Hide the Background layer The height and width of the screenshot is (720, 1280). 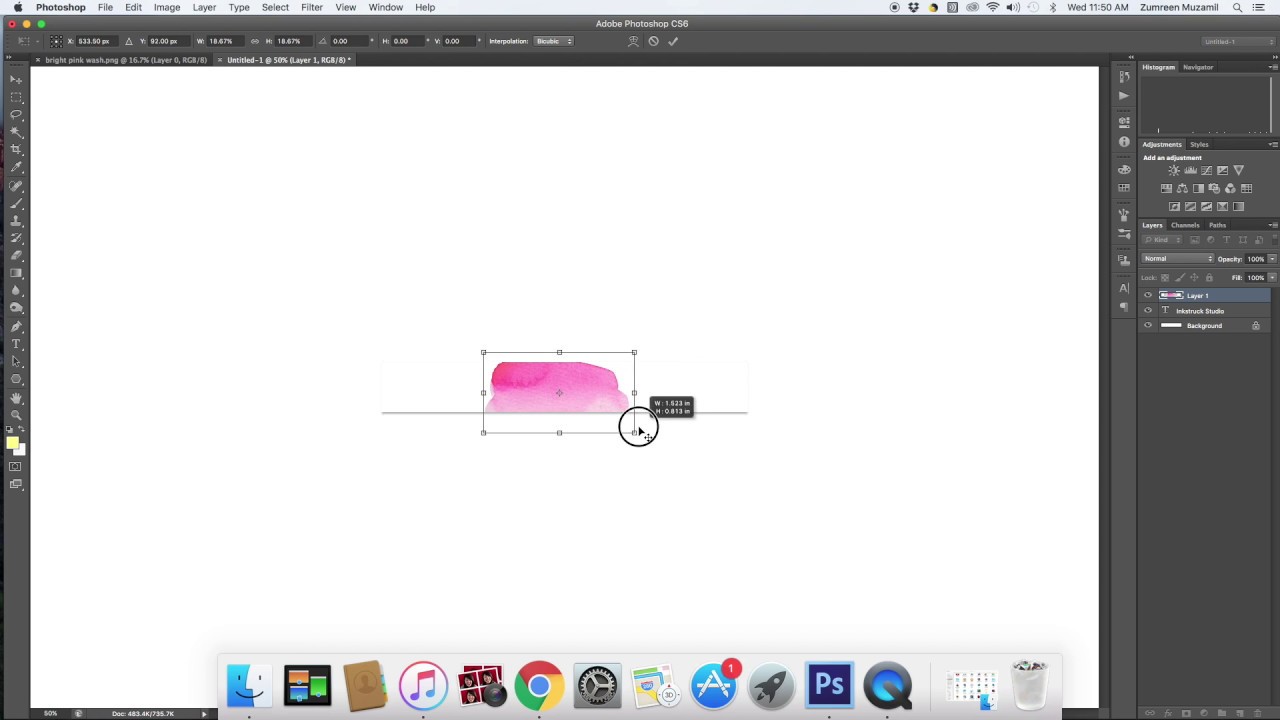pos(1148,325)
